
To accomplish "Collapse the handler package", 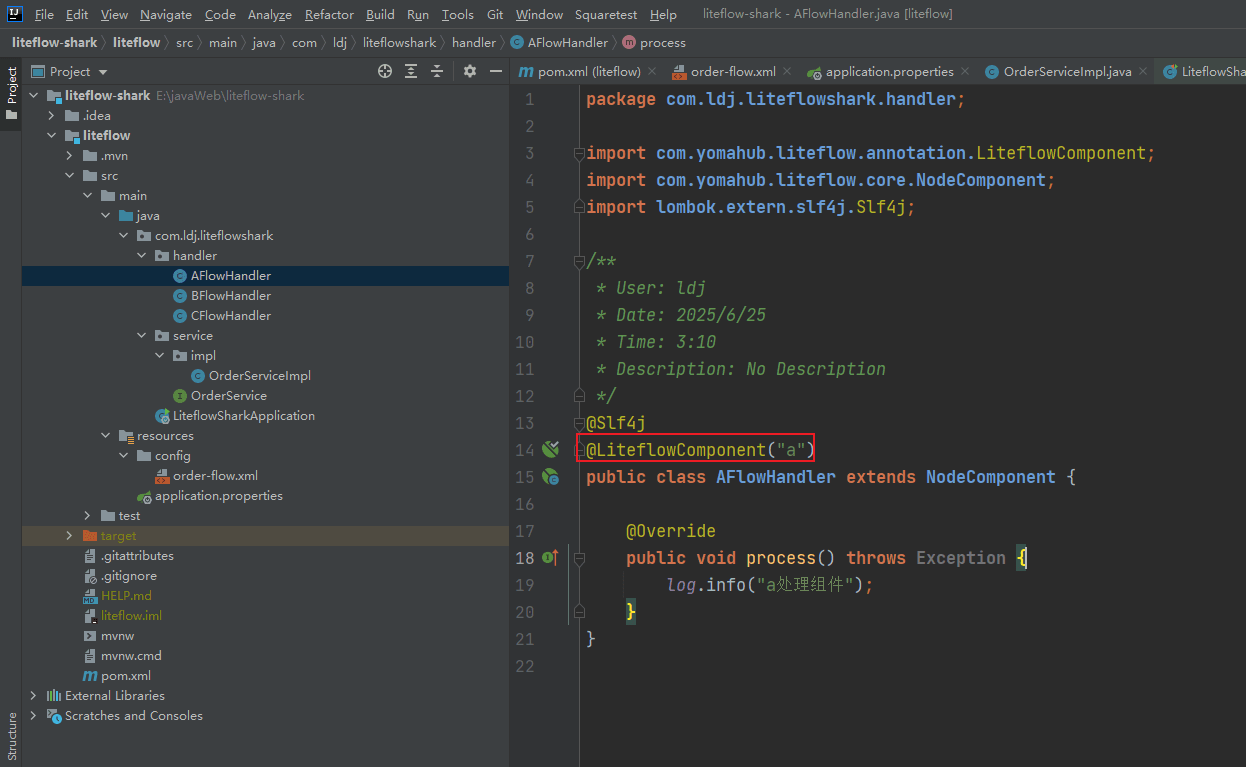I will click(141, 256).
